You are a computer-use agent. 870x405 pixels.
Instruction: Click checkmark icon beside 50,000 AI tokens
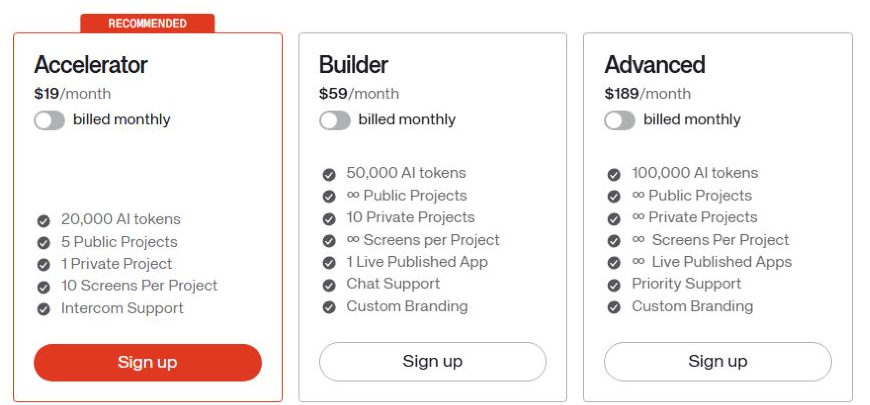(329, 175)
